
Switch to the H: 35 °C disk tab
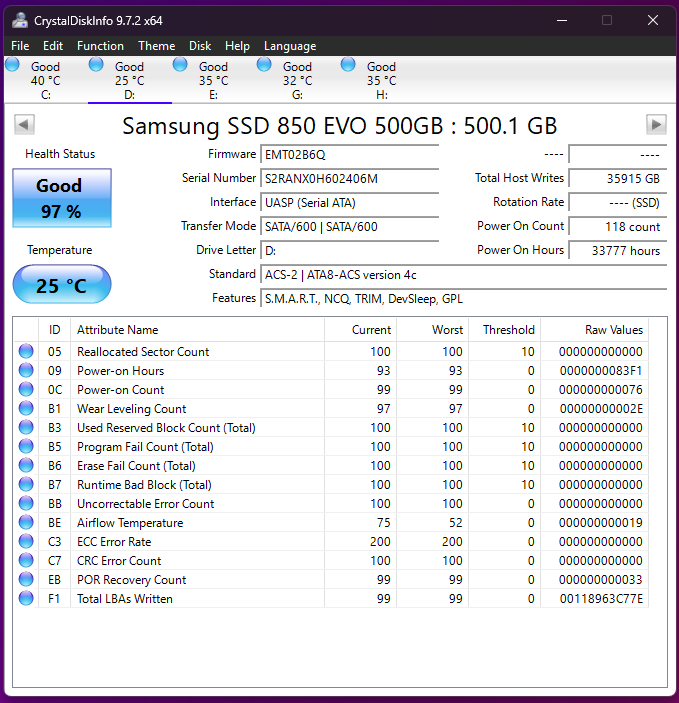tap(382, 80)
